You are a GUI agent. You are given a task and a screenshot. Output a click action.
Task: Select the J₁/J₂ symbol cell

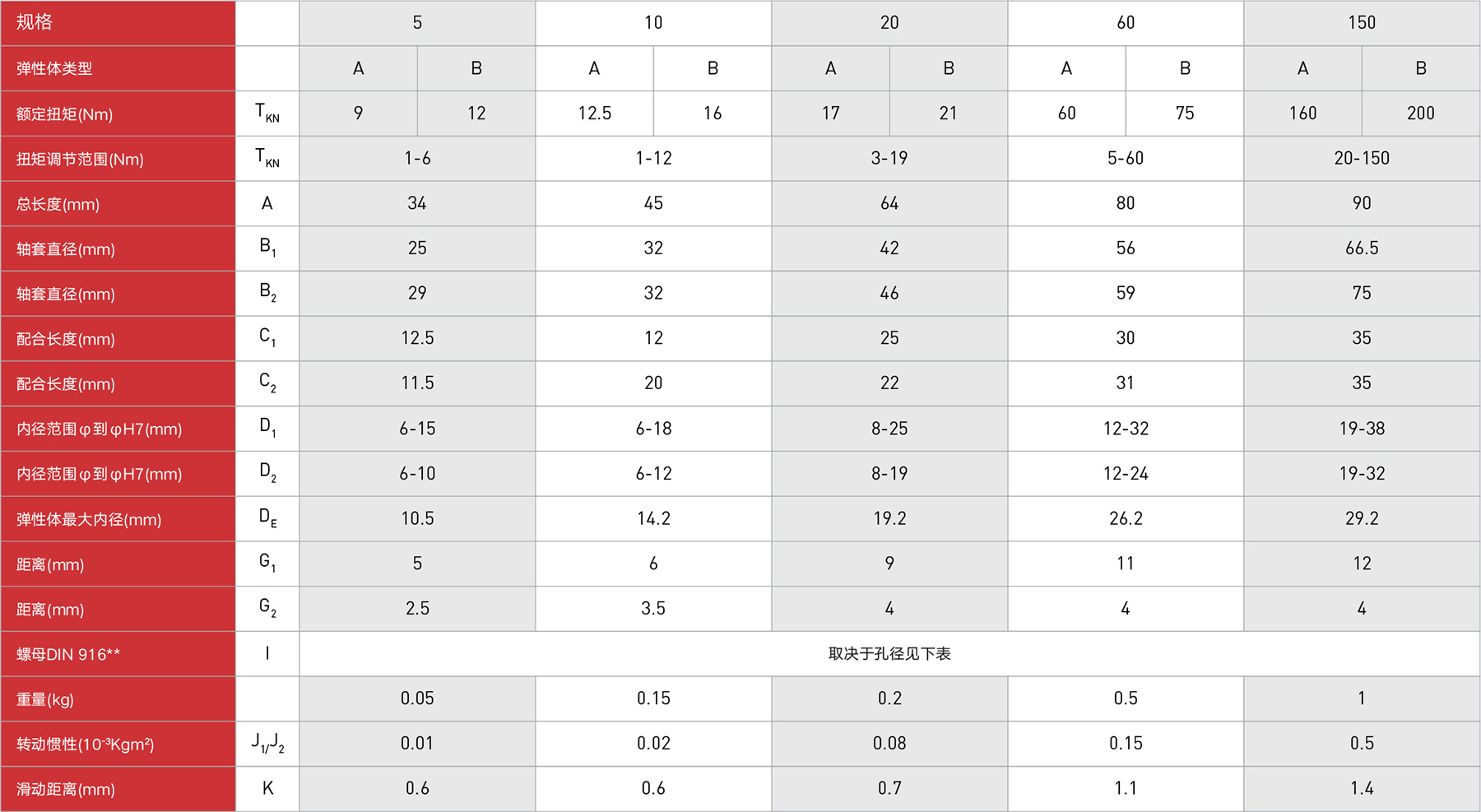point(267,744)
